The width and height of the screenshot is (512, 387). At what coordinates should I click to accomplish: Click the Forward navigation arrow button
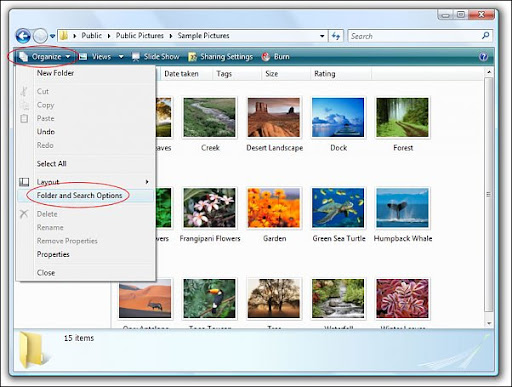(41, 36)
